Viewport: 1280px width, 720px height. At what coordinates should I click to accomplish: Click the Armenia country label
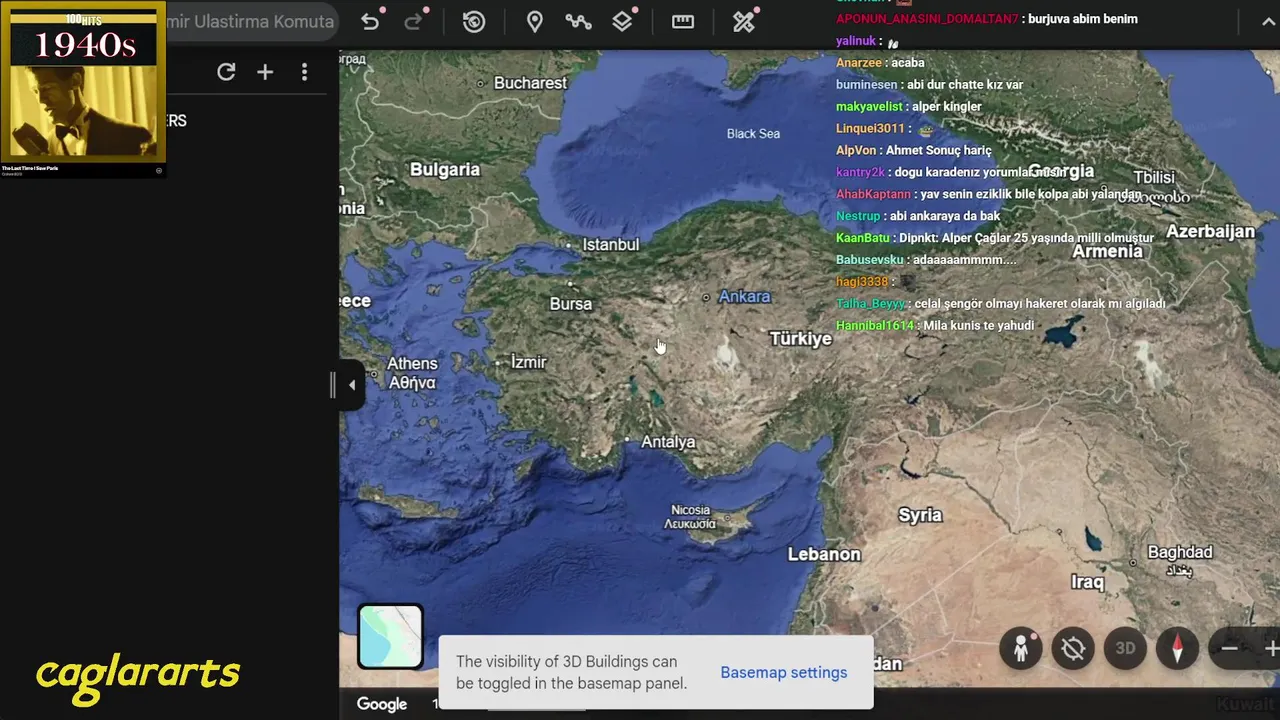pyautogui.click(x=1107, y=251)
